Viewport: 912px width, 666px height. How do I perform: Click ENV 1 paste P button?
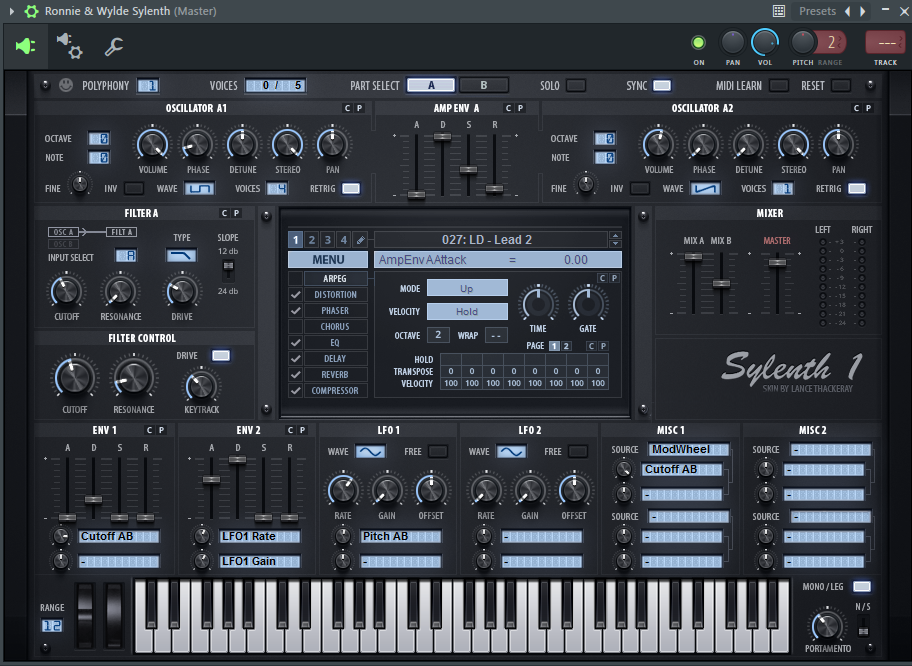[162, 430]
